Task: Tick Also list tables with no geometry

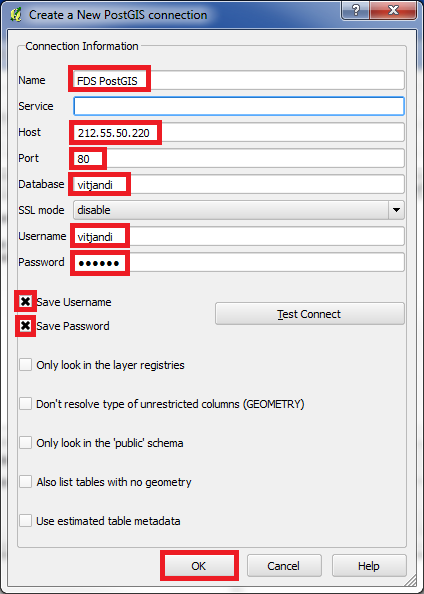Action: (25, 482)
